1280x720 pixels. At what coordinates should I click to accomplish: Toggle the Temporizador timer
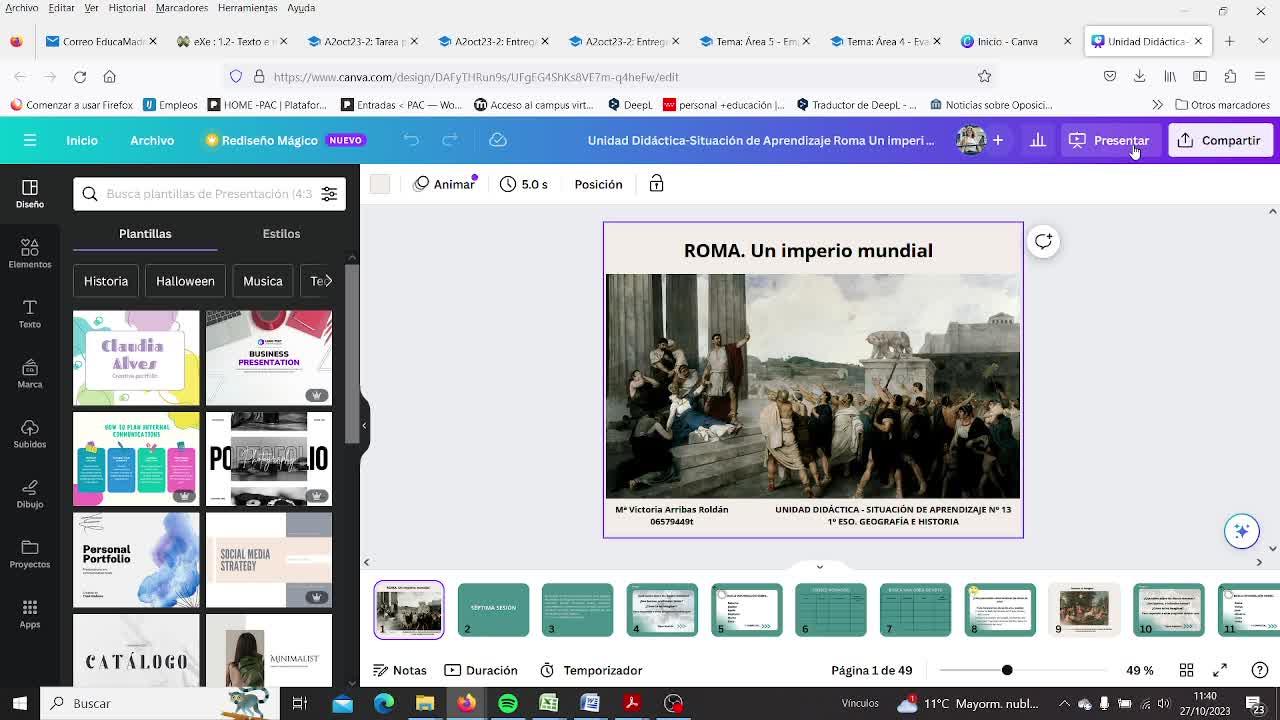click(591, 670)
